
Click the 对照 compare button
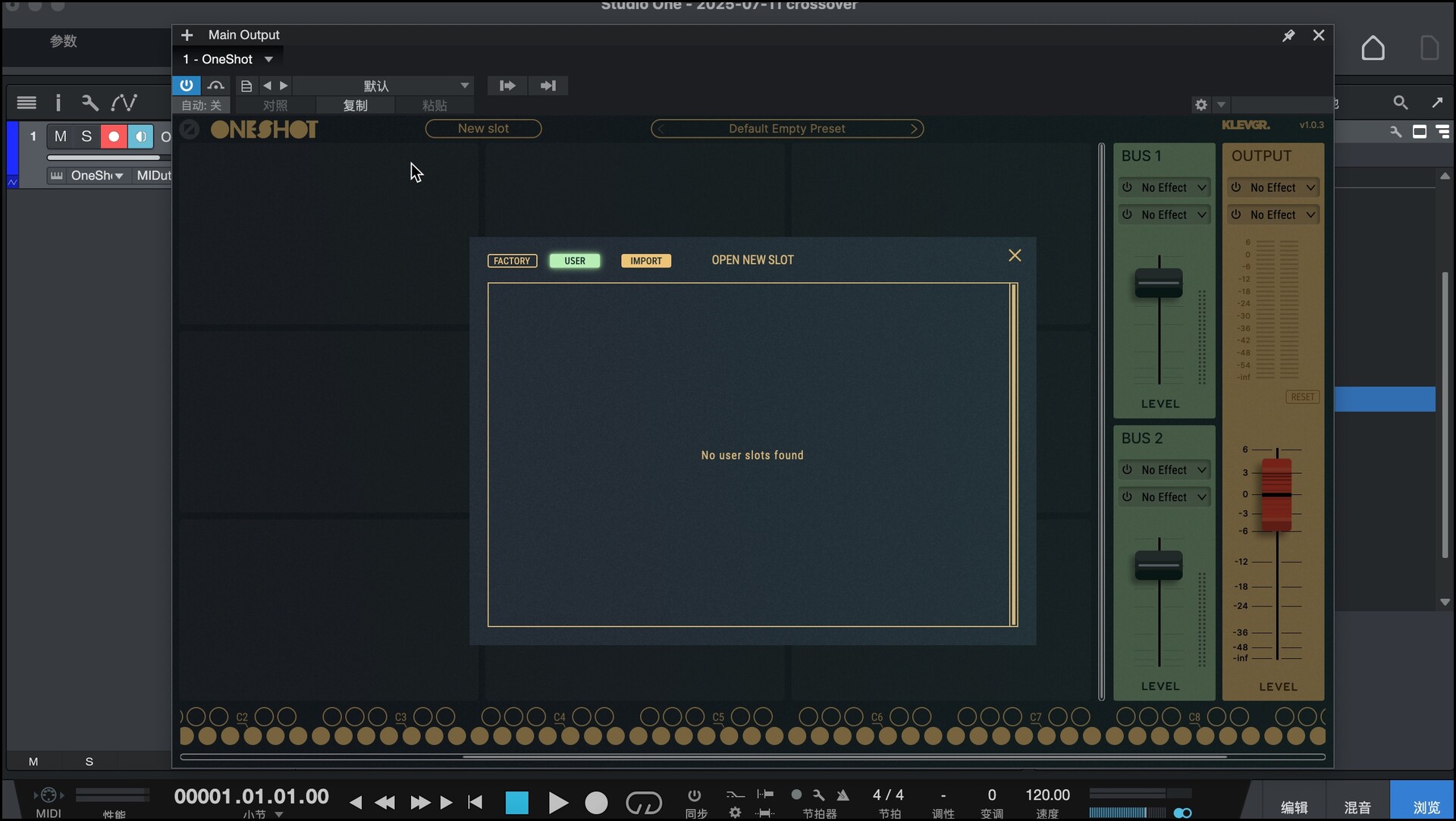tap(275, 105)
